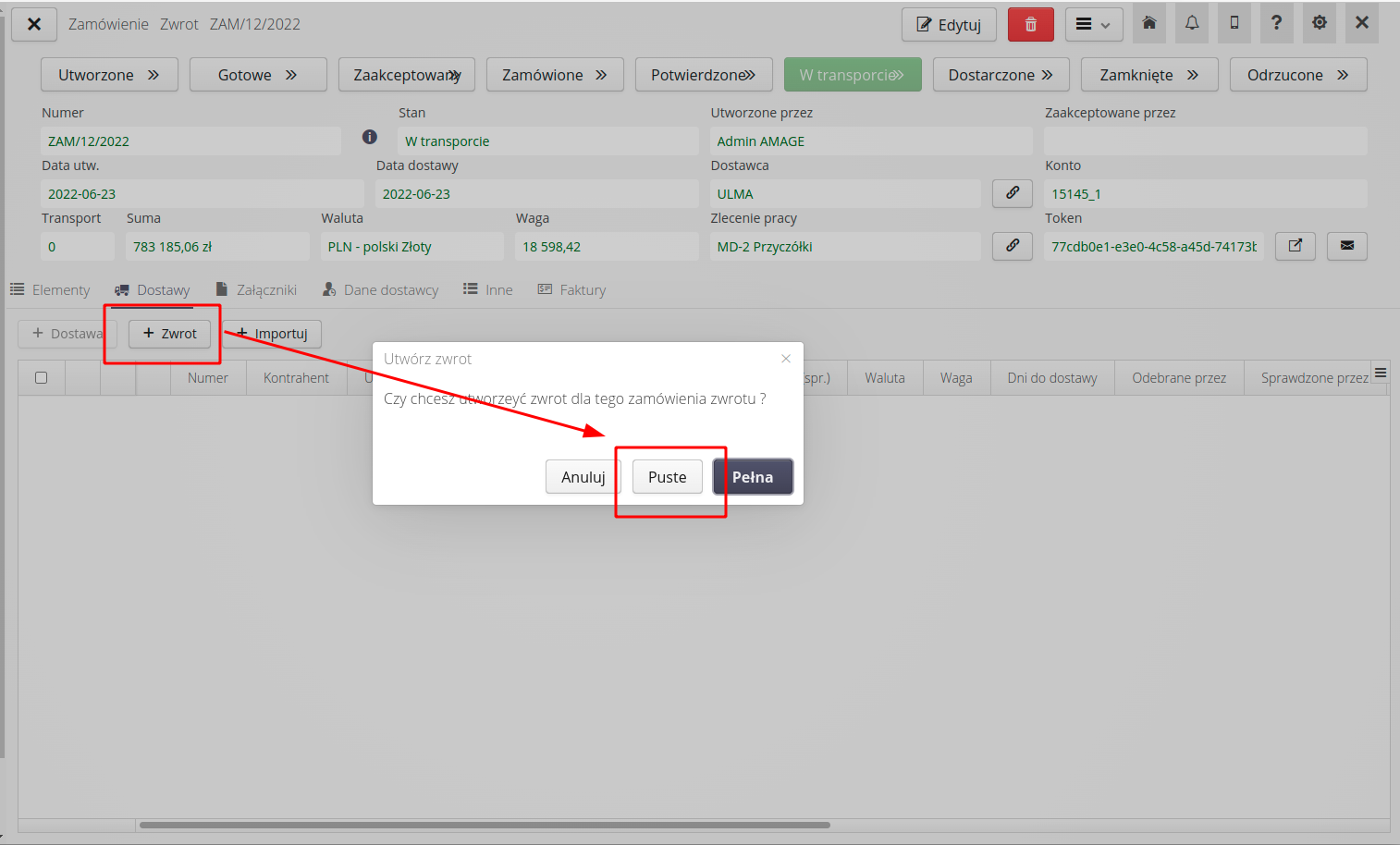Open the home screen icon
The height and width of the screenshot is (845, 1400).
1149,24
